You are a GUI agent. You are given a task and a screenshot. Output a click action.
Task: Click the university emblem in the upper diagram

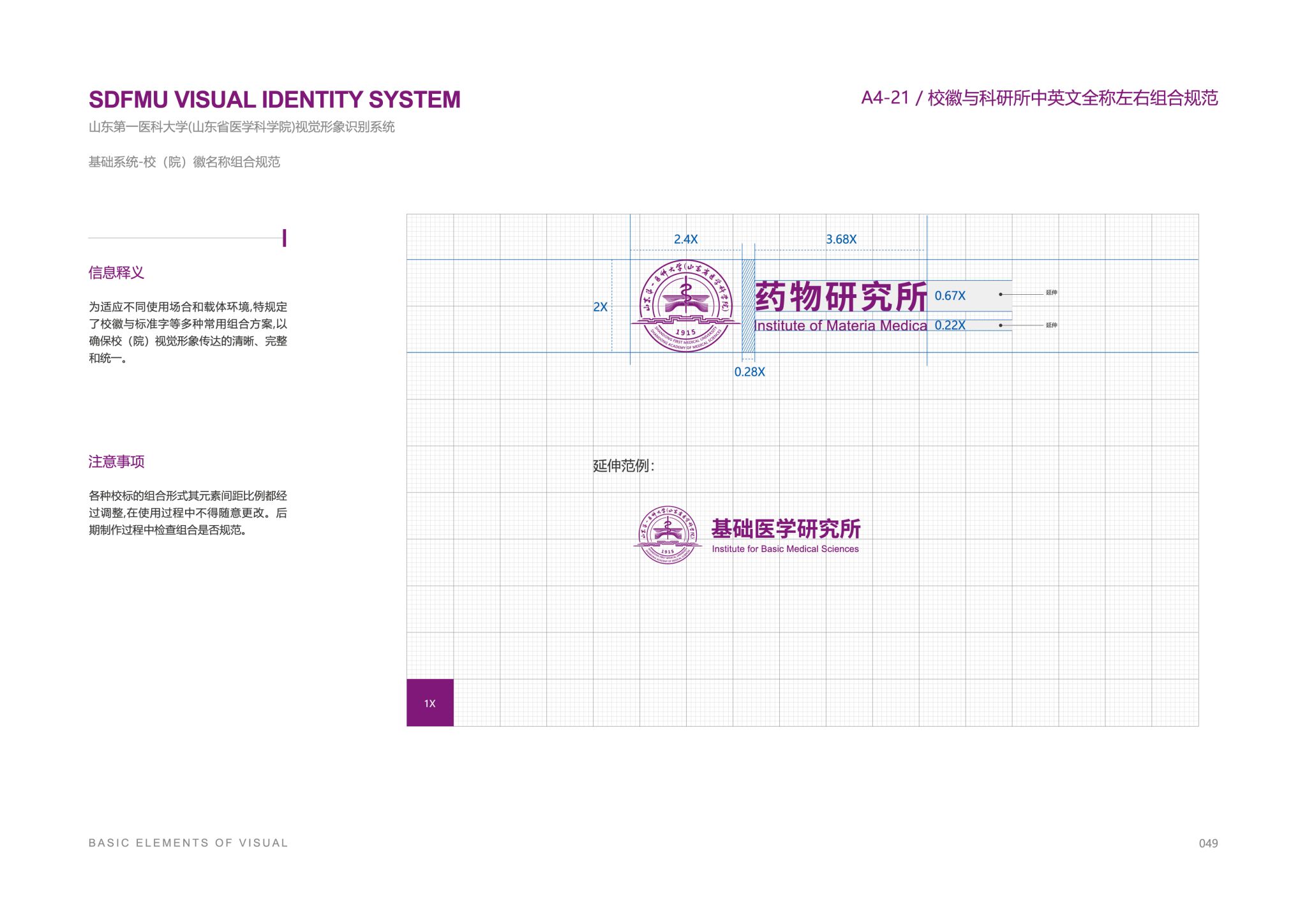pos(685,306)
